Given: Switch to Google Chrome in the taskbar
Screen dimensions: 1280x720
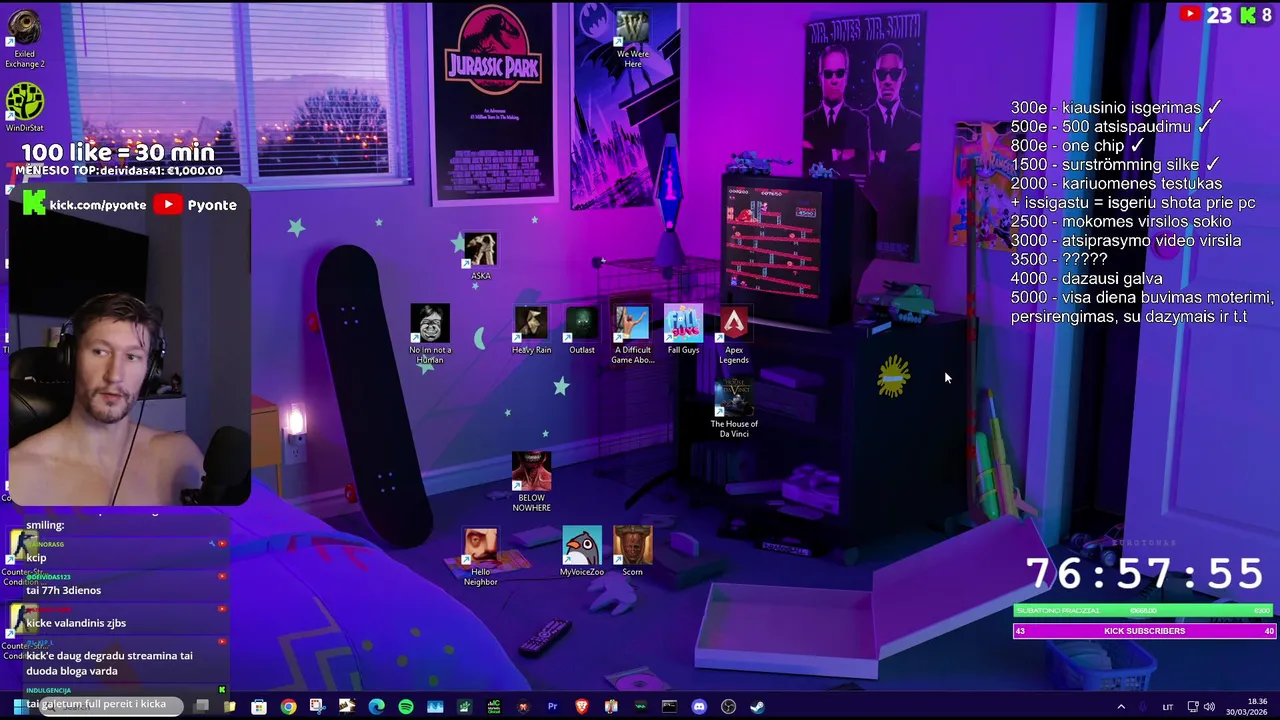Looking at the screenshot, I should [x=288, y=706].
